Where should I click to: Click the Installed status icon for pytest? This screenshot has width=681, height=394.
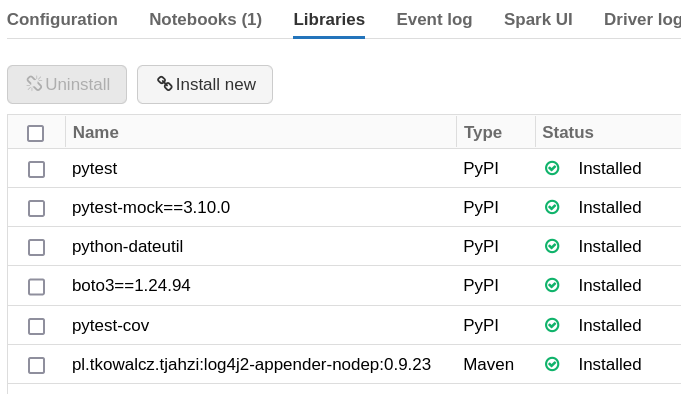pyautogui.click(x=552, y=168)
